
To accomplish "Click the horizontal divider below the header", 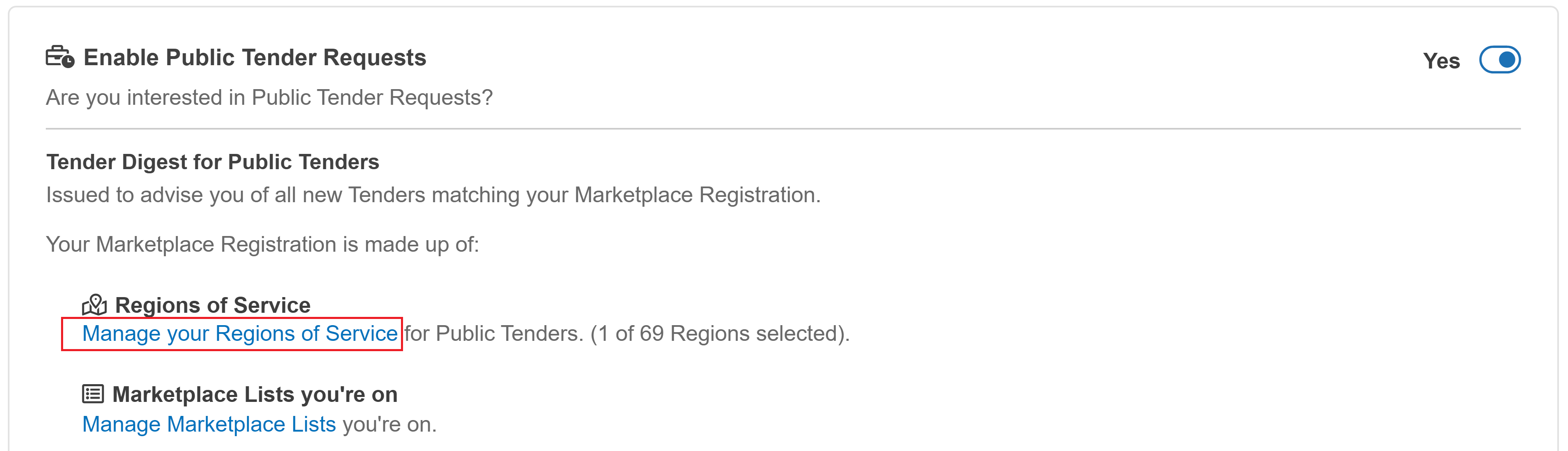I will pyautogui.click(x=783, y=129).
